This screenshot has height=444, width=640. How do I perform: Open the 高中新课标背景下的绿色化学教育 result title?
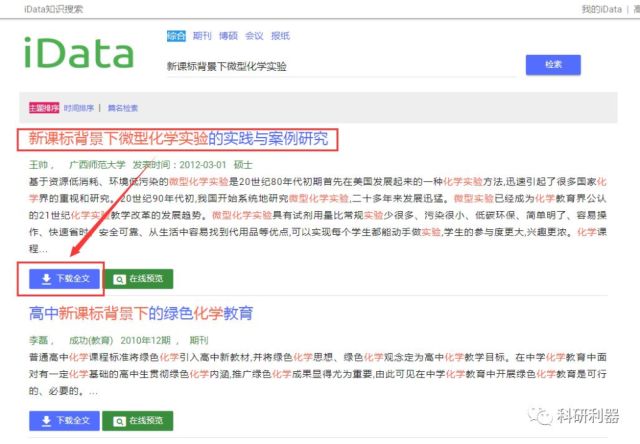point(141,313)
